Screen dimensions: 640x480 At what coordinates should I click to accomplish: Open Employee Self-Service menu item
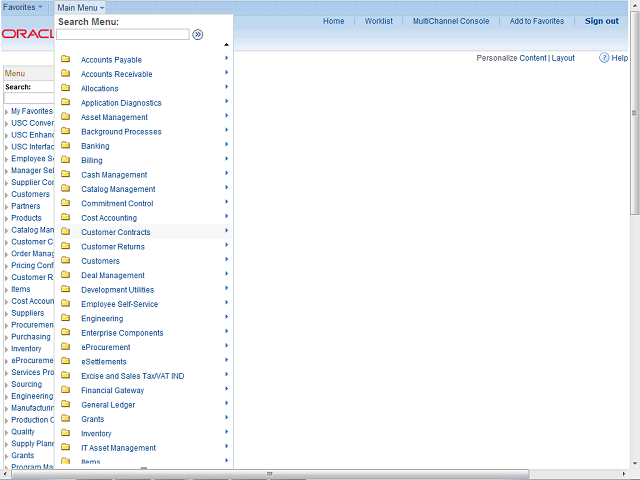pos(120,304)
